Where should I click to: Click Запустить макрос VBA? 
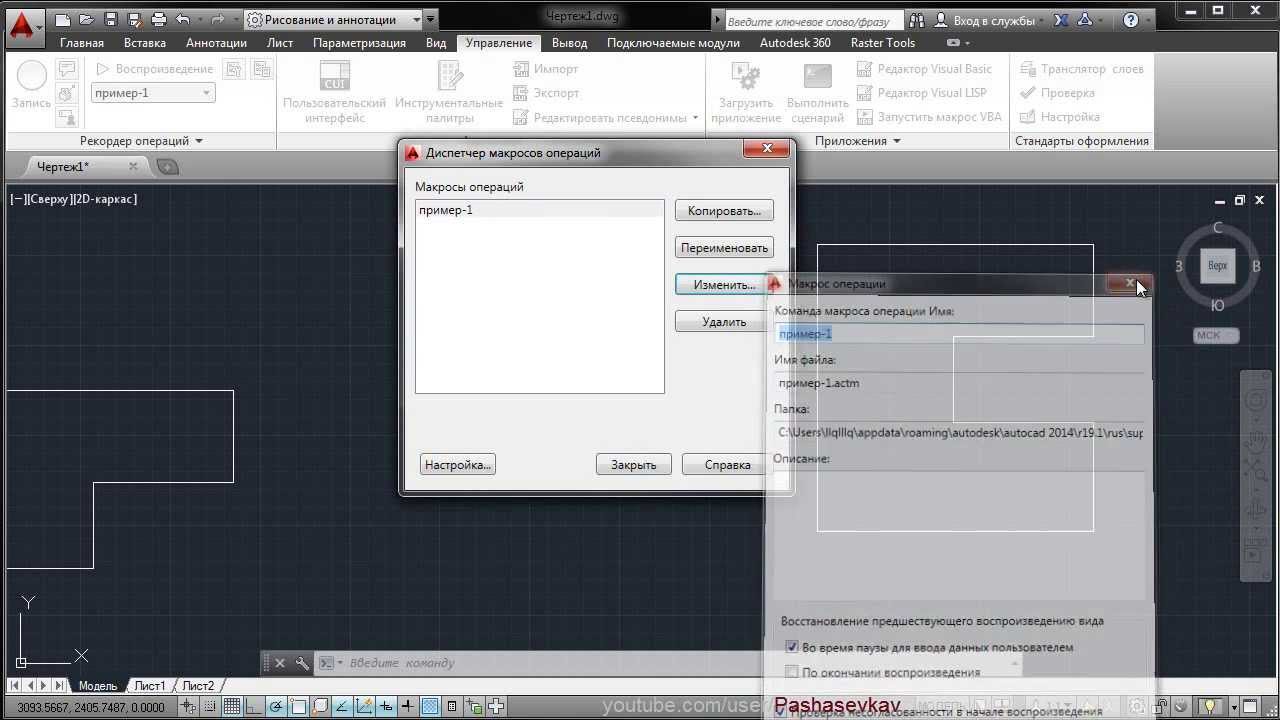929,117
